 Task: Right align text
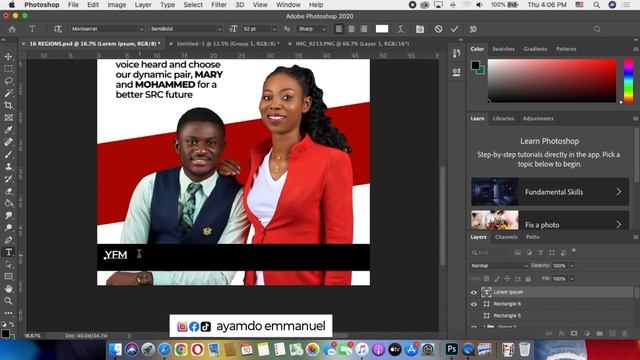364,29
